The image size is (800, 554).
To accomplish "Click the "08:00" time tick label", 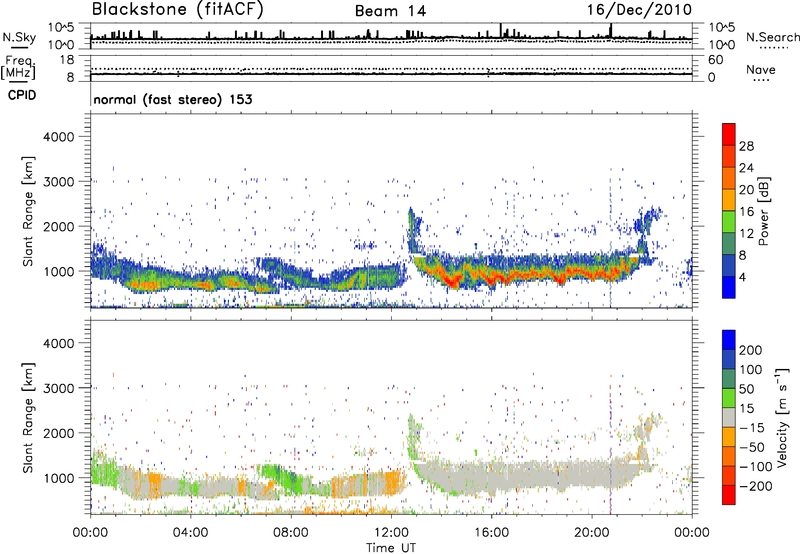I will coord(291,533).
